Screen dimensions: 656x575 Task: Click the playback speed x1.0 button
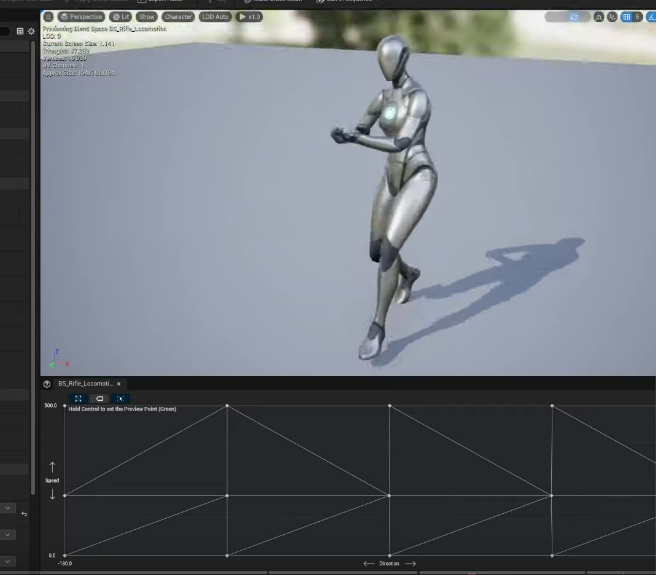(249, 17)
